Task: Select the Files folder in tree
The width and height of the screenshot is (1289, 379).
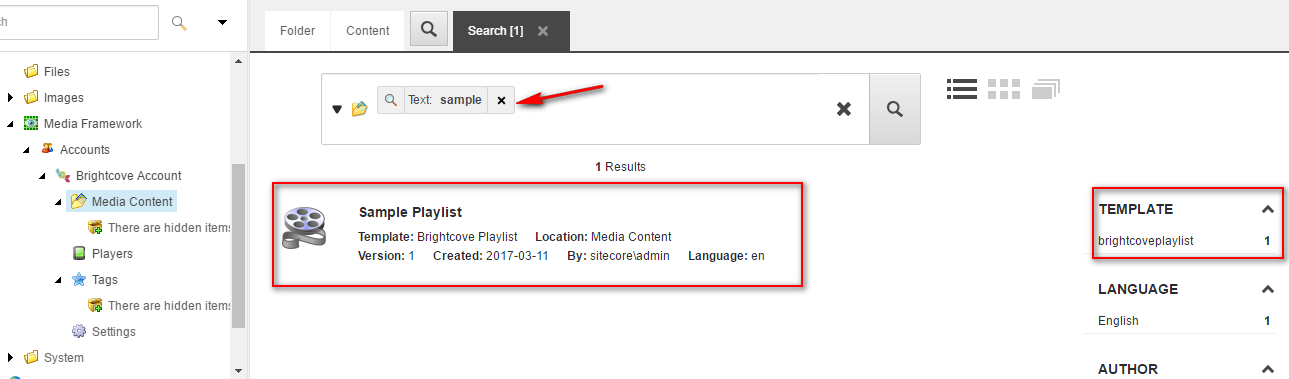Action: coord(57,72)
